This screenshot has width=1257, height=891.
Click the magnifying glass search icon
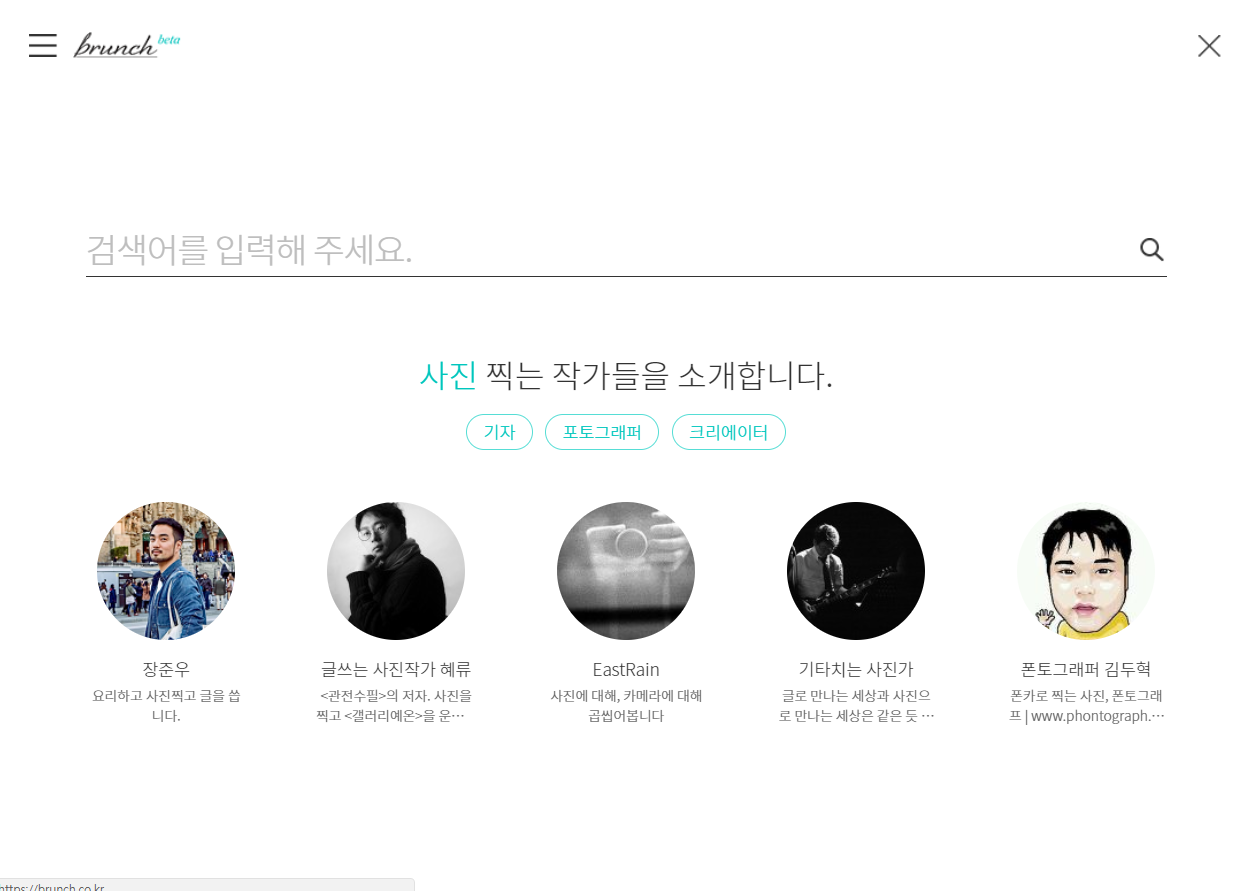click(1152, 250)
